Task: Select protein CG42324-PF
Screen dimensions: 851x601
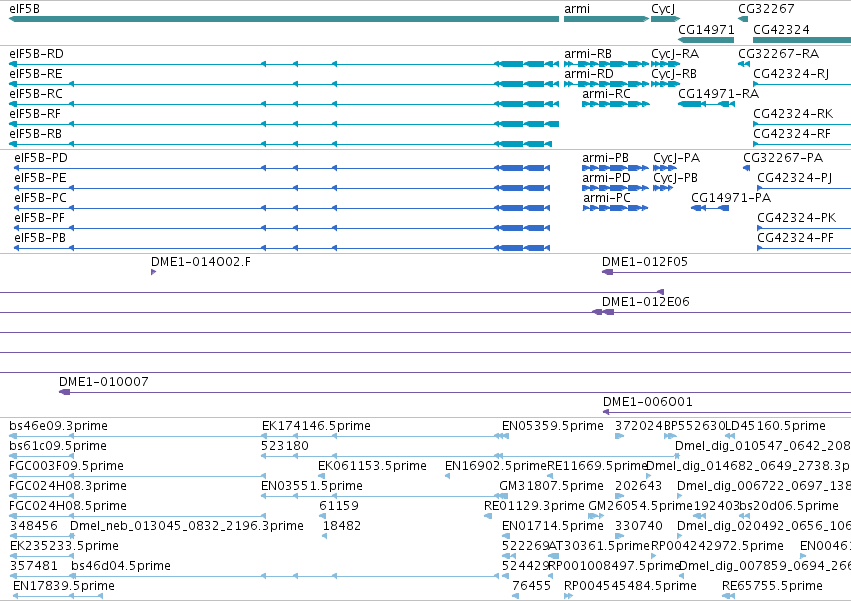Action: (x=804, y=248)
